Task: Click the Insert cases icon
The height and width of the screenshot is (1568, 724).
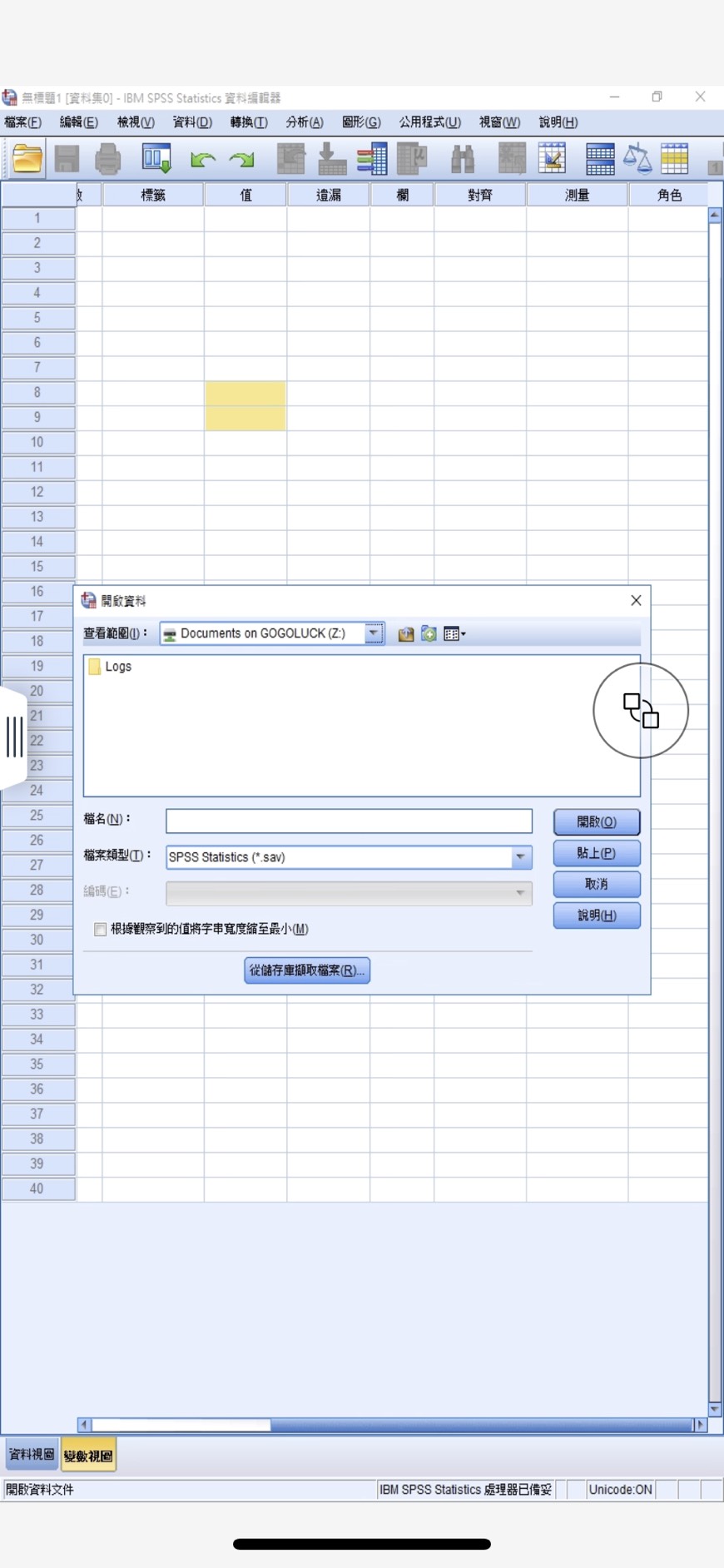Action: (x=512, y=158)
